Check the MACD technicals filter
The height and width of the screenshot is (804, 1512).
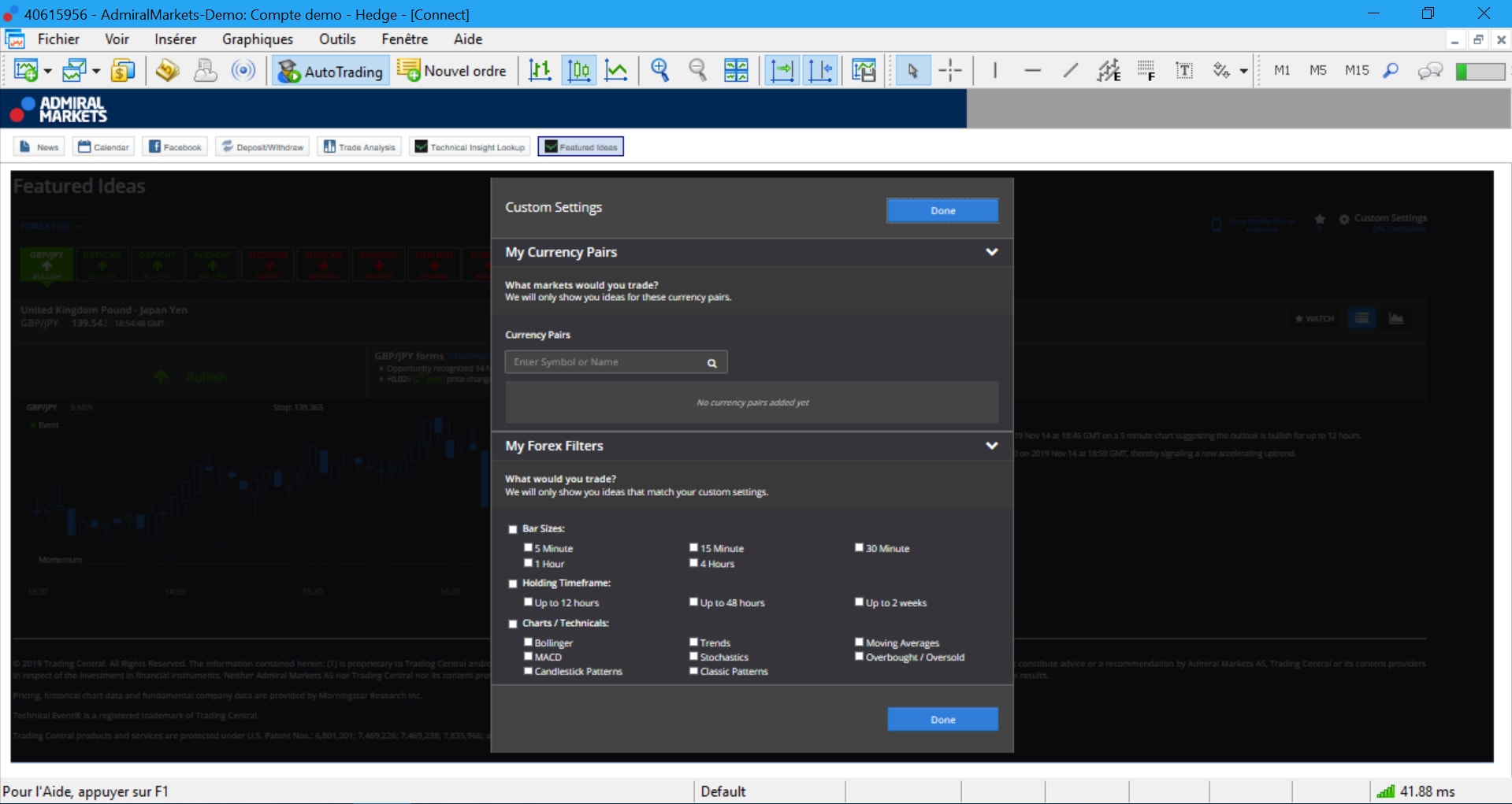[x=528, y=656]
